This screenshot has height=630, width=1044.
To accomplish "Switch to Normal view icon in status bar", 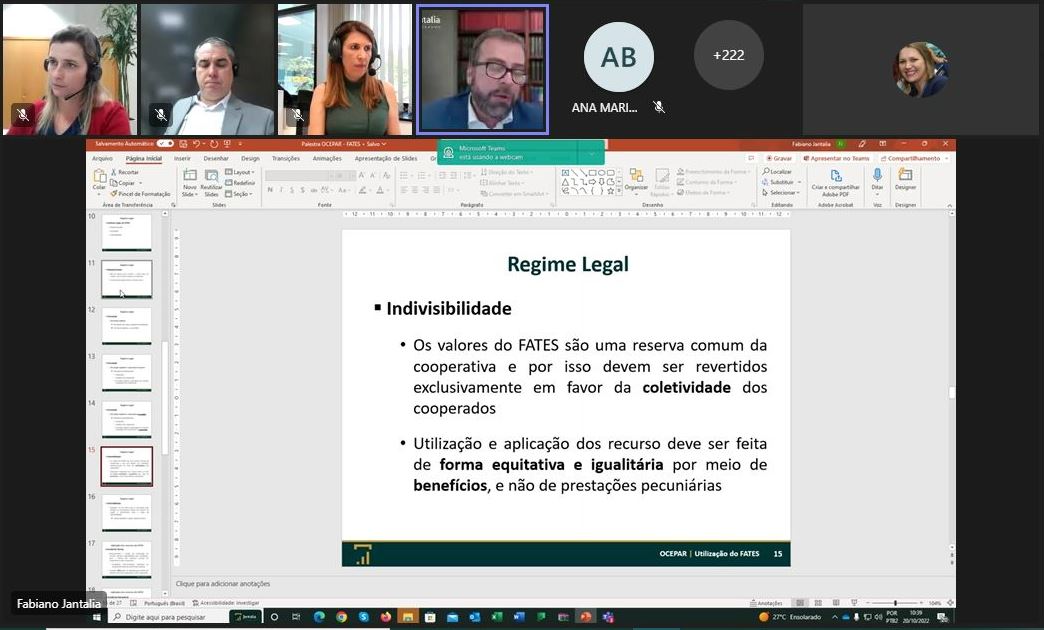I will [x=800, y=603].
